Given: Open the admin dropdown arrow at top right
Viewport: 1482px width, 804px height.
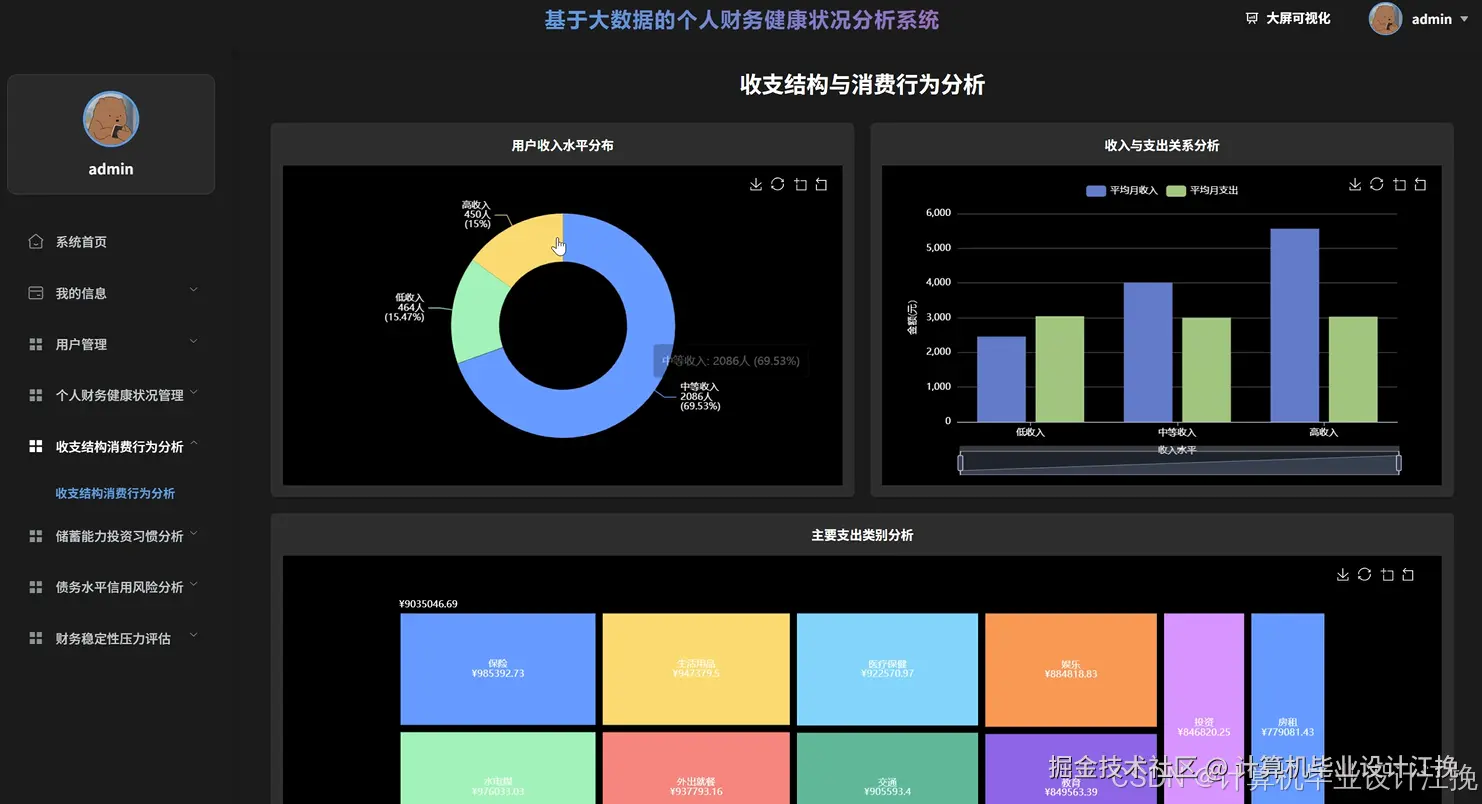Looking at the screenshot, I should click(1465, 19).
